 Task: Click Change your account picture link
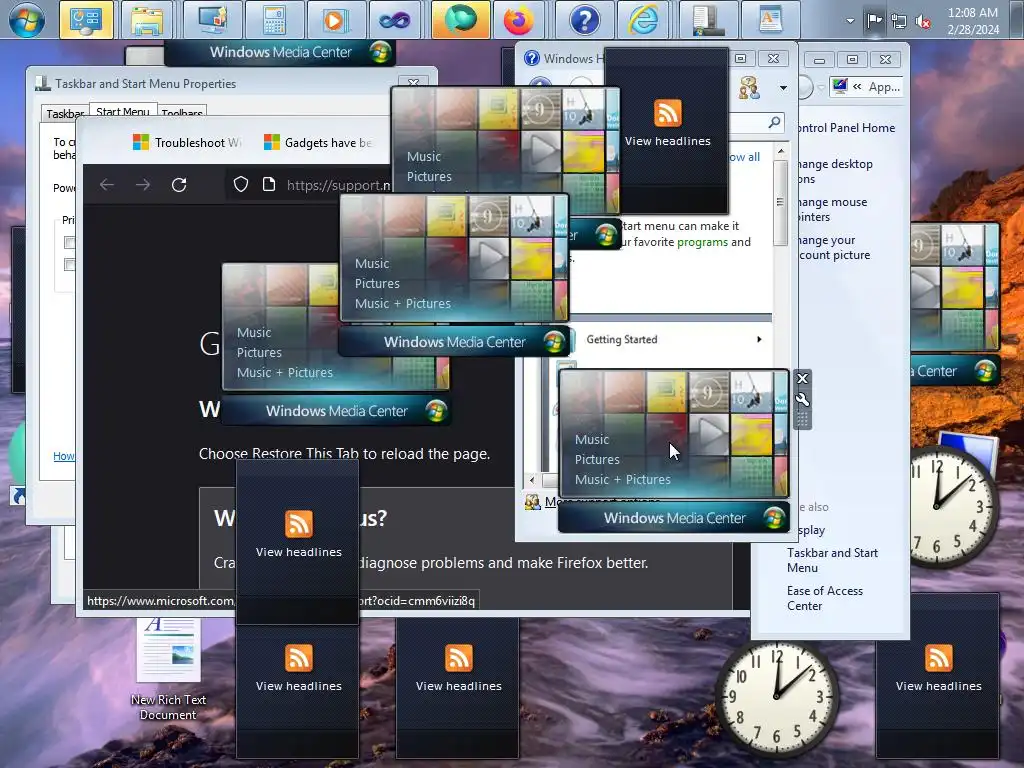[x=834, y=248]
